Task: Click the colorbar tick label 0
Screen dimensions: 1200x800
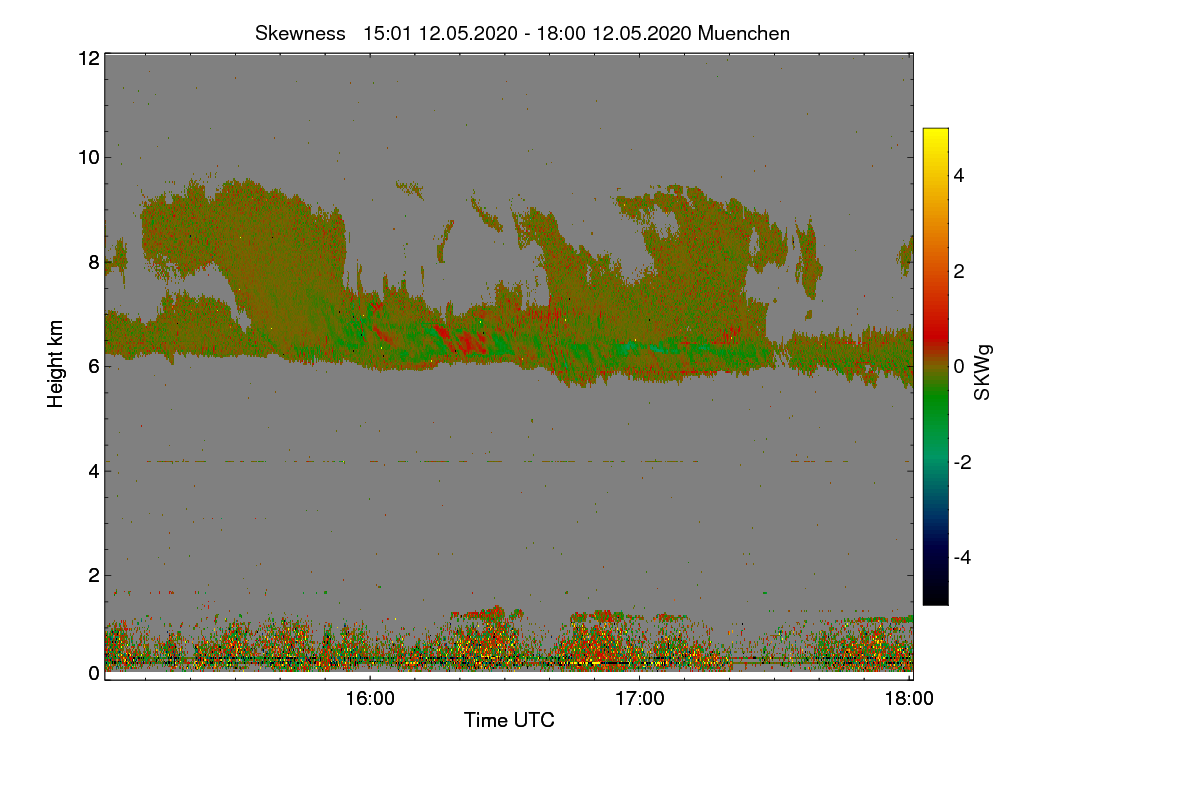Action: point(961,366)
